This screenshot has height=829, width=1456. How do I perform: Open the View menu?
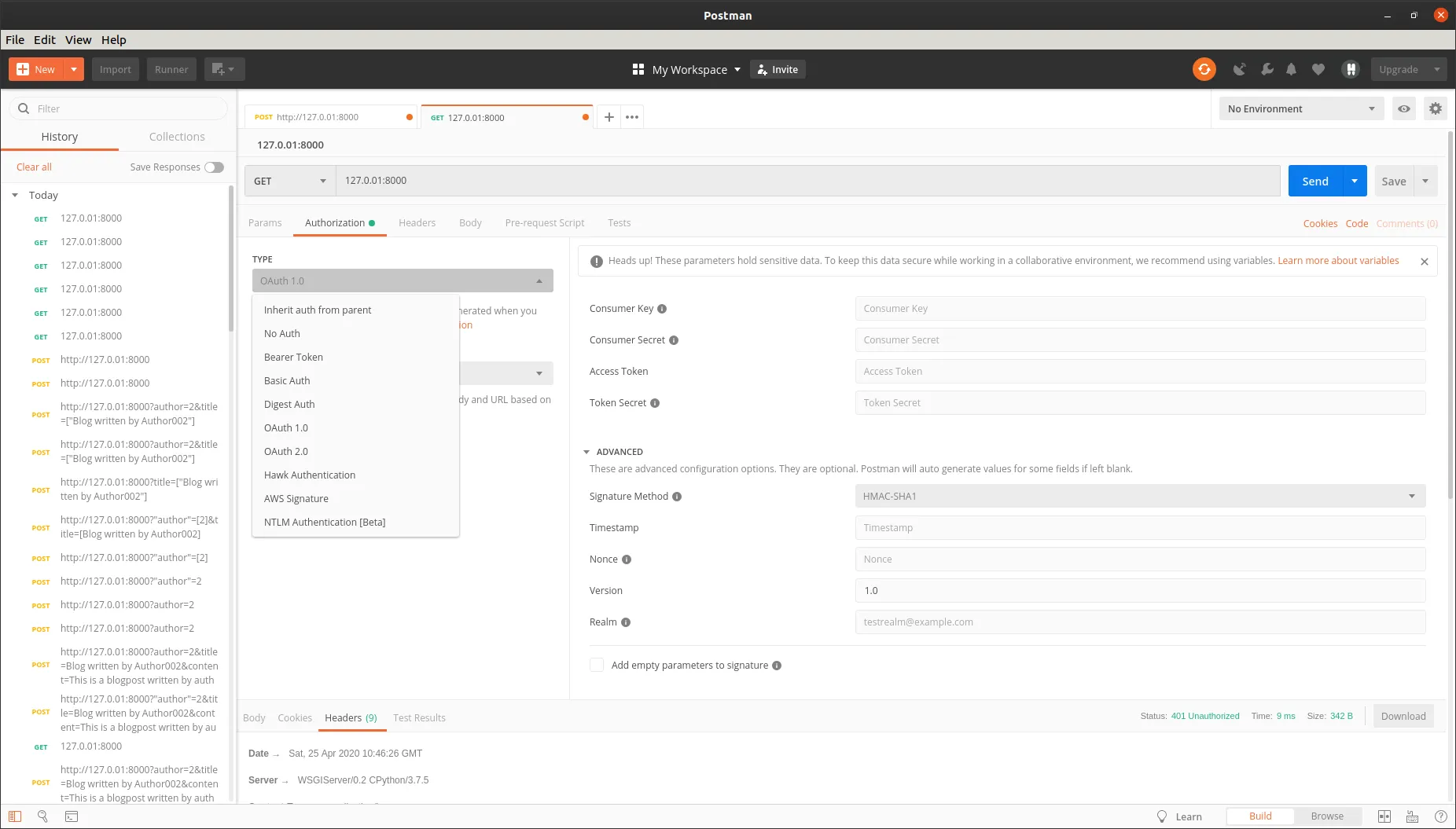[x=78, y=39]
